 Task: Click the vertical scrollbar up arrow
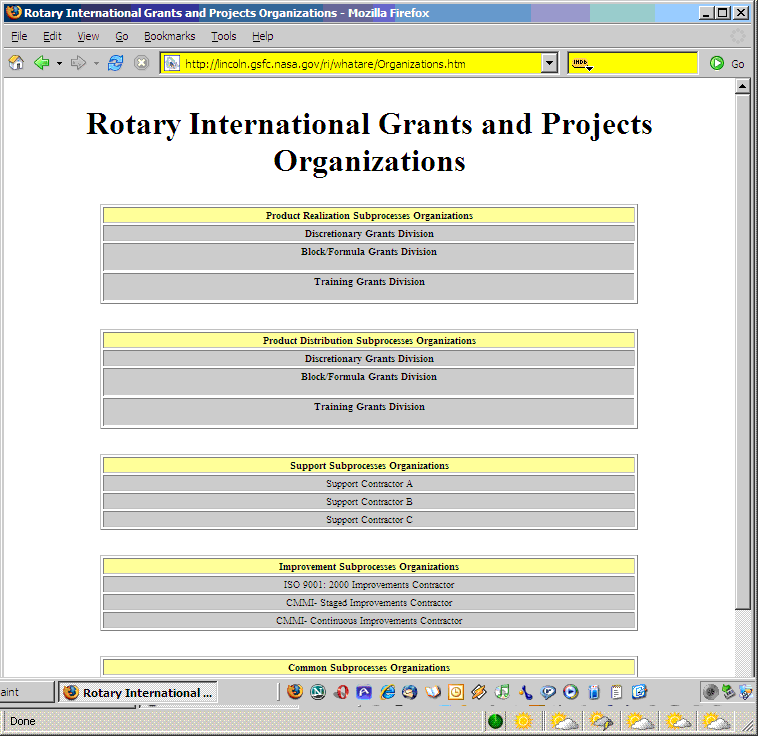tap(743, 87)
